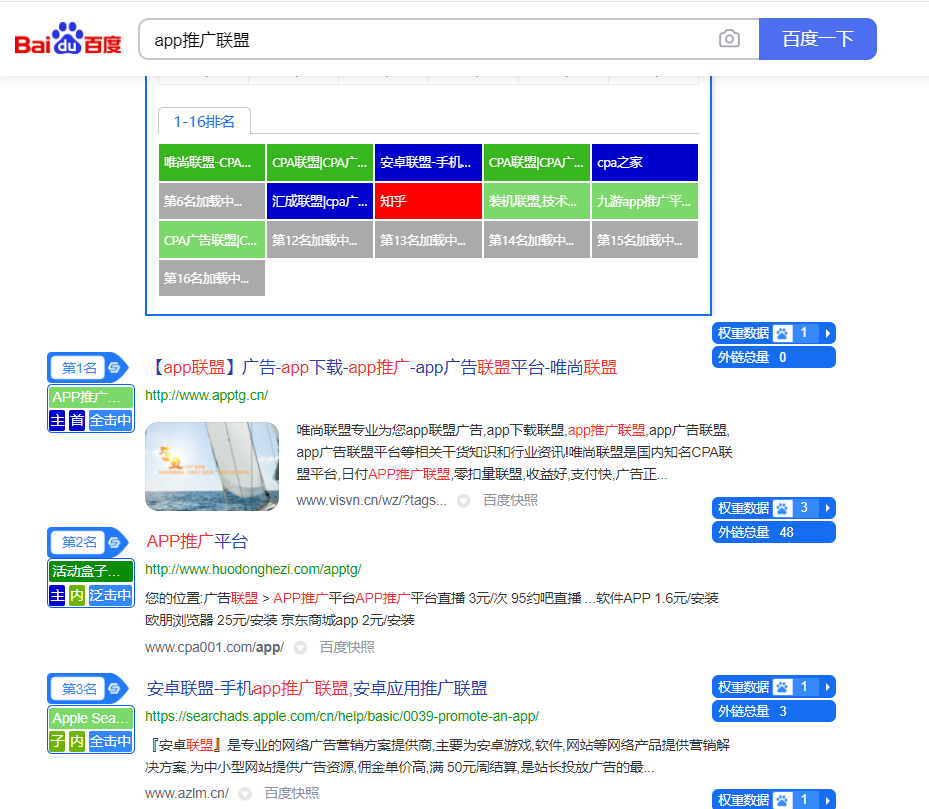The image size is (929, 809).
Task: Click the 内 tag under 活动盒子...
Action: (77, 595)
